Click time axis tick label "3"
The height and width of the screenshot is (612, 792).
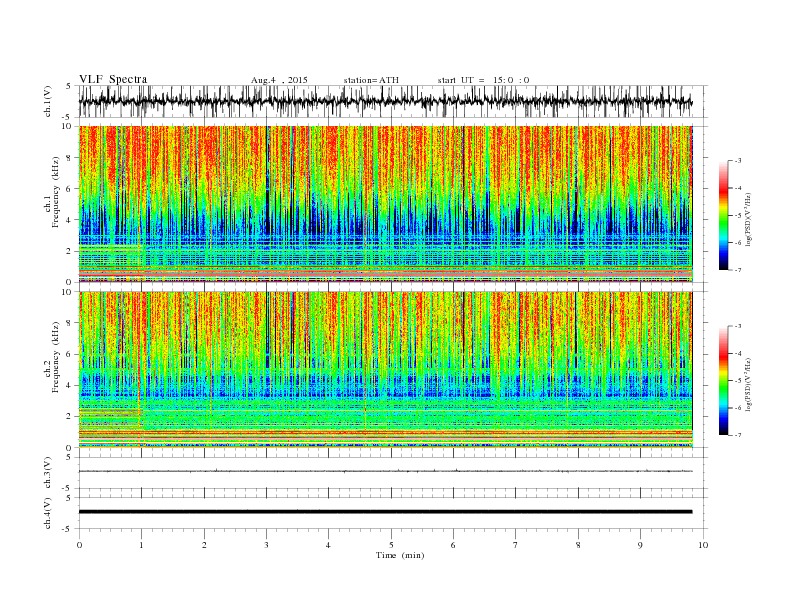pyautogui.click(x=266, y=545)
